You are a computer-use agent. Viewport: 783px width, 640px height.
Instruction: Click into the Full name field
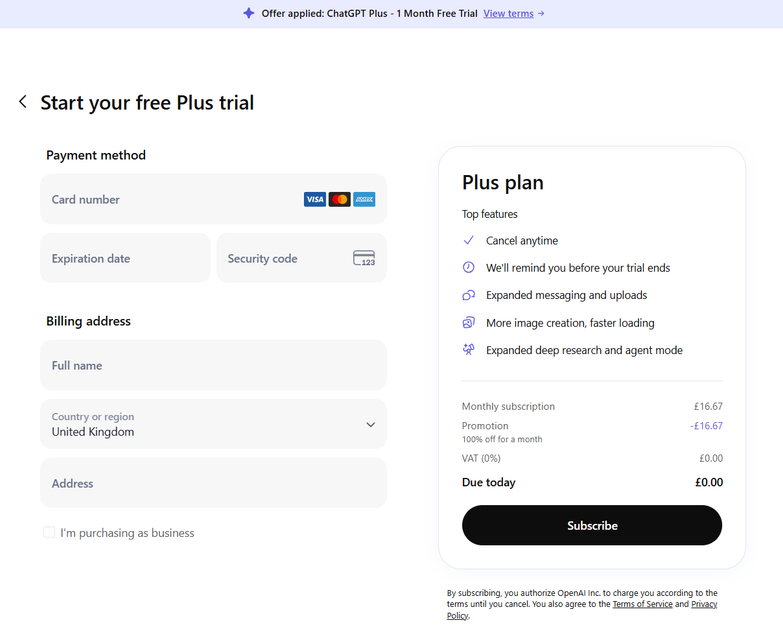213,366
